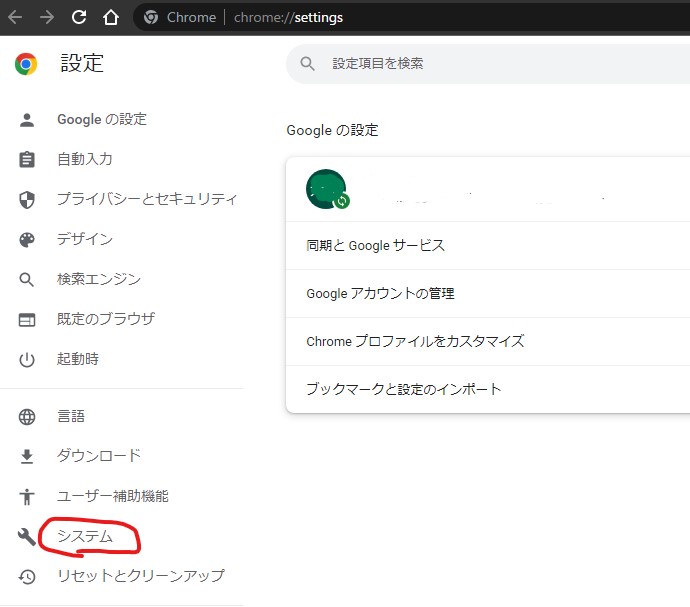Viewport: 690px width, 607px height.
Task: Click the globe icon for 言語
Action: click(x=27, y=417)
